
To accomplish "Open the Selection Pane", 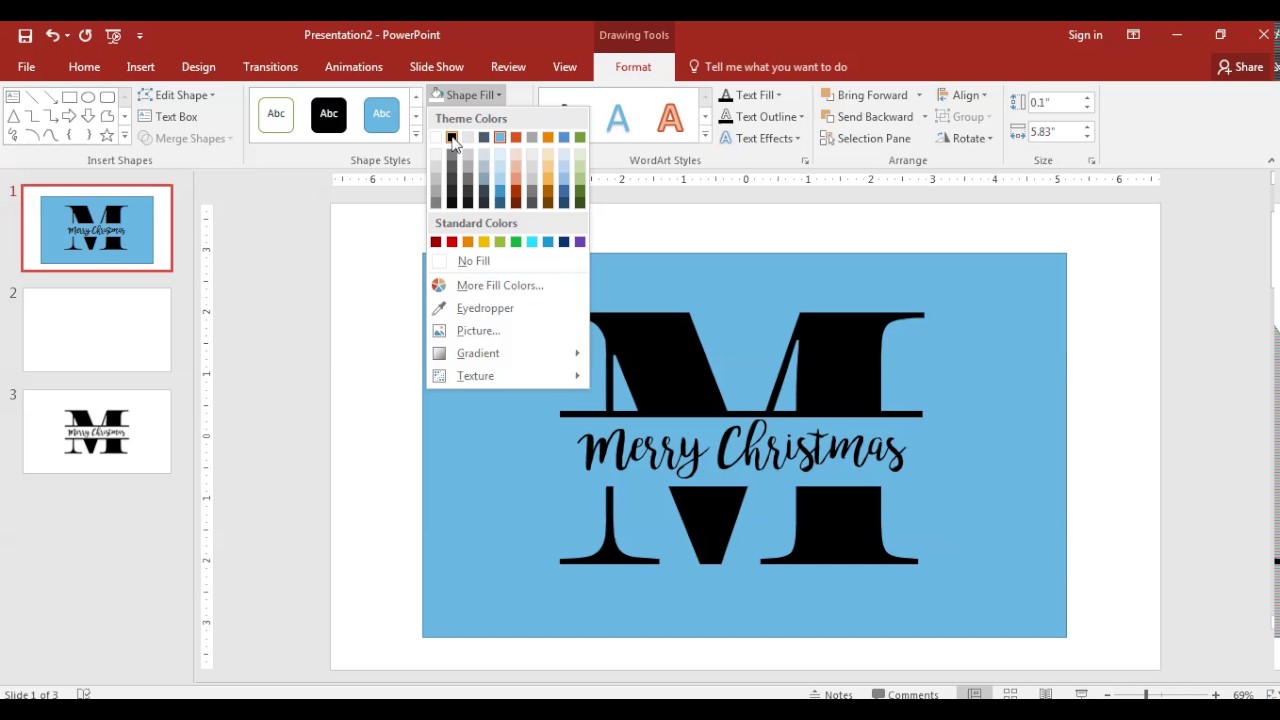I will click(866, 139).
